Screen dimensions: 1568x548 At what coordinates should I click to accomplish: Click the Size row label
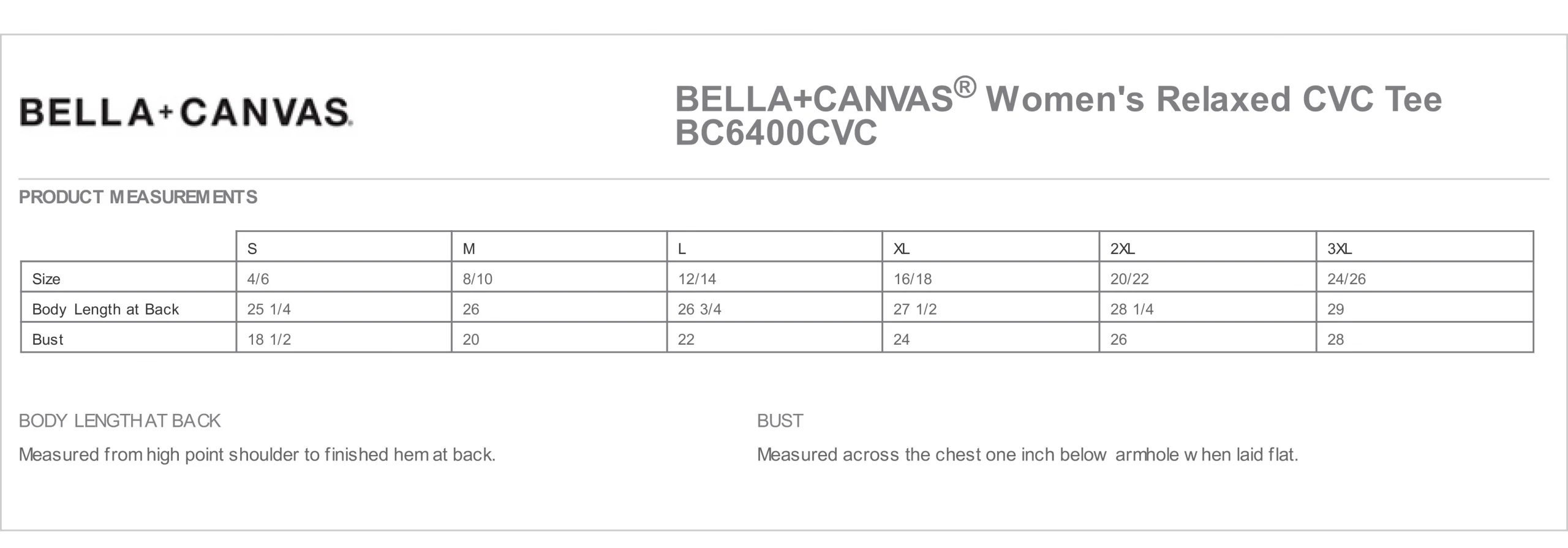pyautogui.click(x=46, y=279)
